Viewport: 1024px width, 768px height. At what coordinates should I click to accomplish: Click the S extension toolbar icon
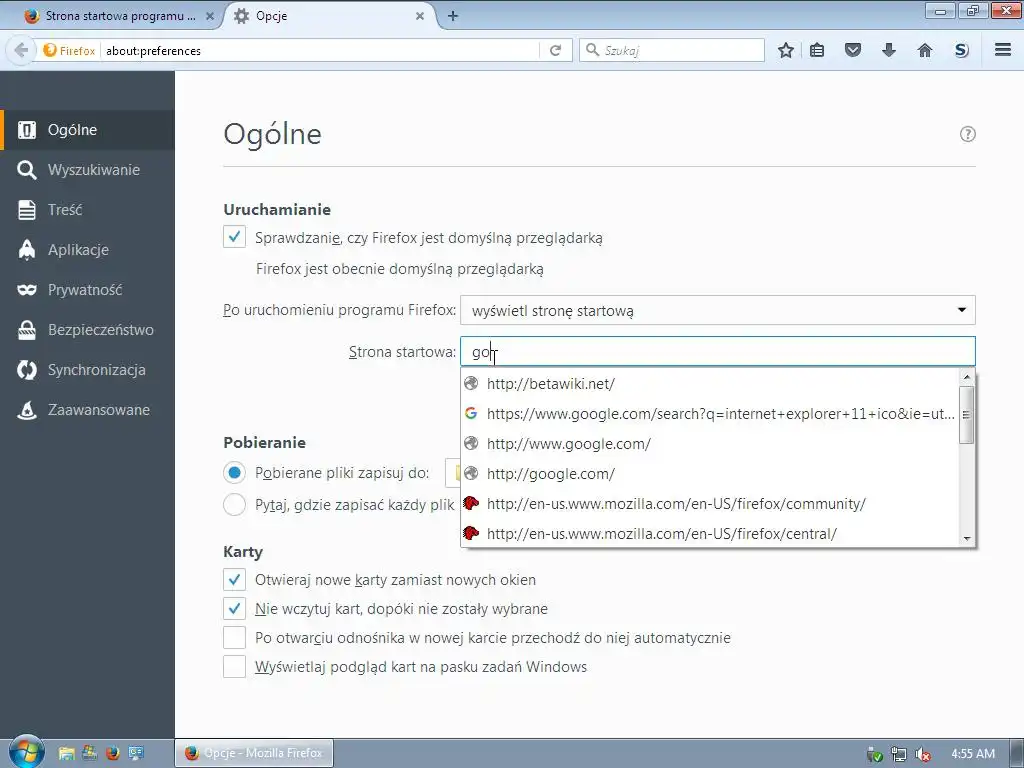(961, 50)
